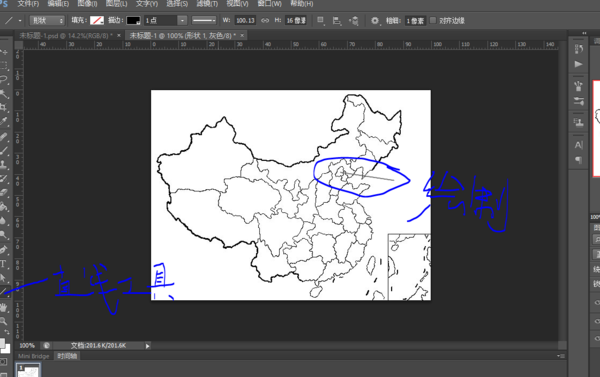Open the stroke line style dropdown
Viewport: 600px width, 377px height.
click(204, 20)
